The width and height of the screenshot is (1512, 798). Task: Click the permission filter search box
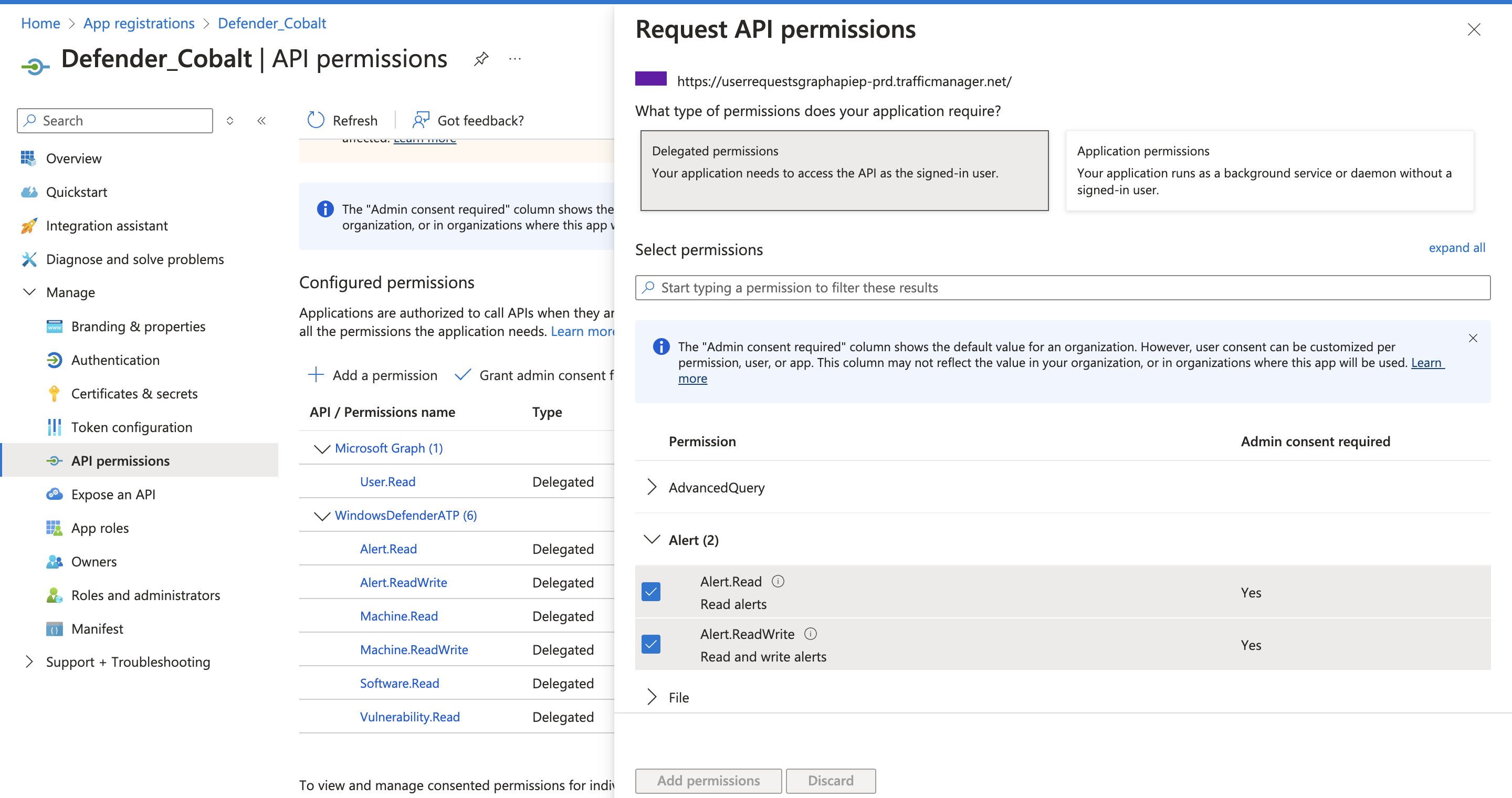(x=998, y=288)
